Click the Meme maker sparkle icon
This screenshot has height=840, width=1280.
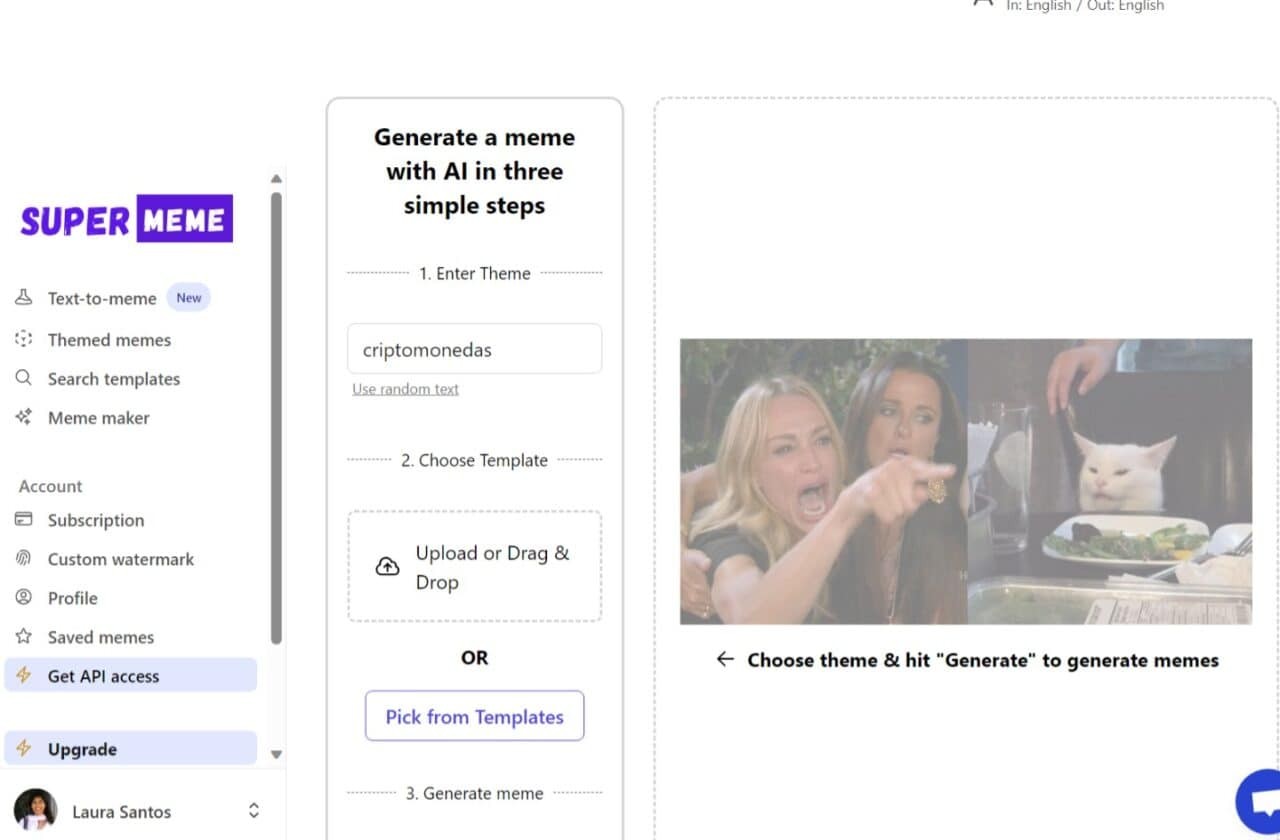(x=24, y=417)
